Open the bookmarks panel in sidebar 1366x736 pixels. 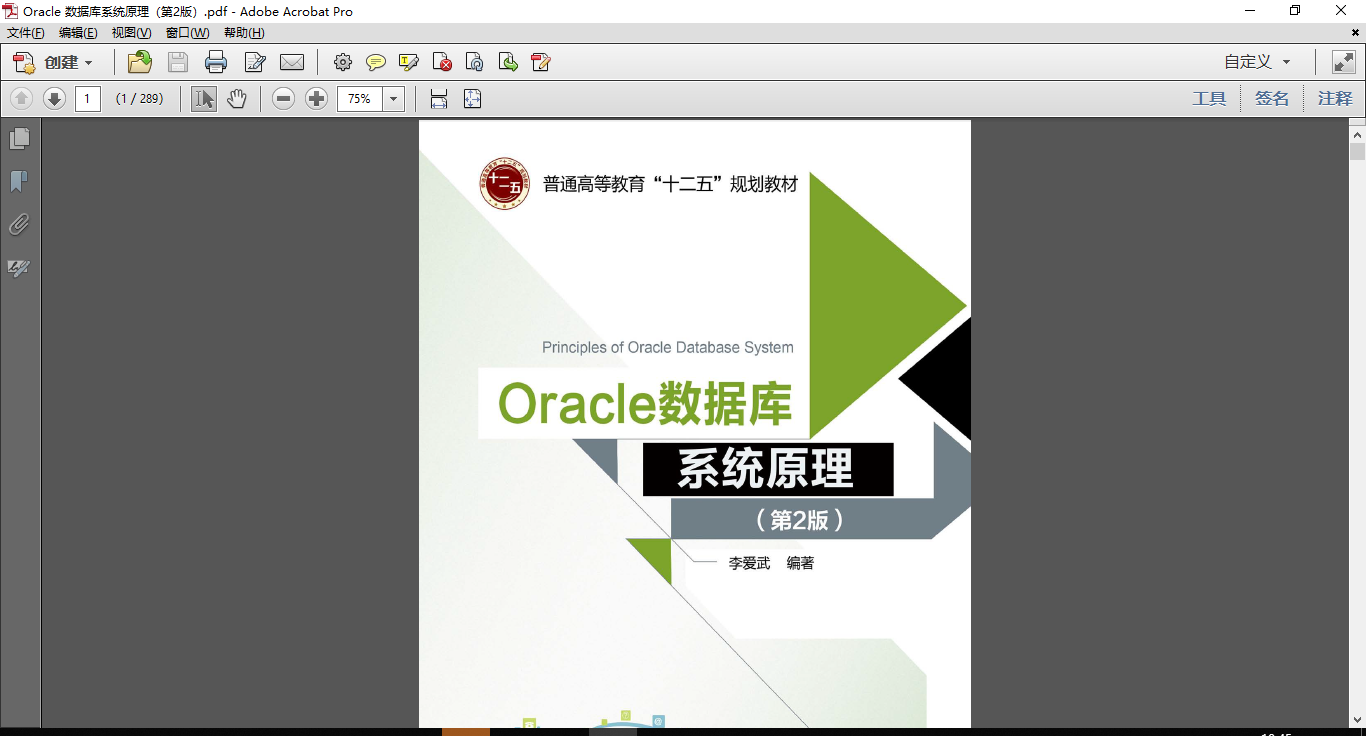[x=19, y=181]
